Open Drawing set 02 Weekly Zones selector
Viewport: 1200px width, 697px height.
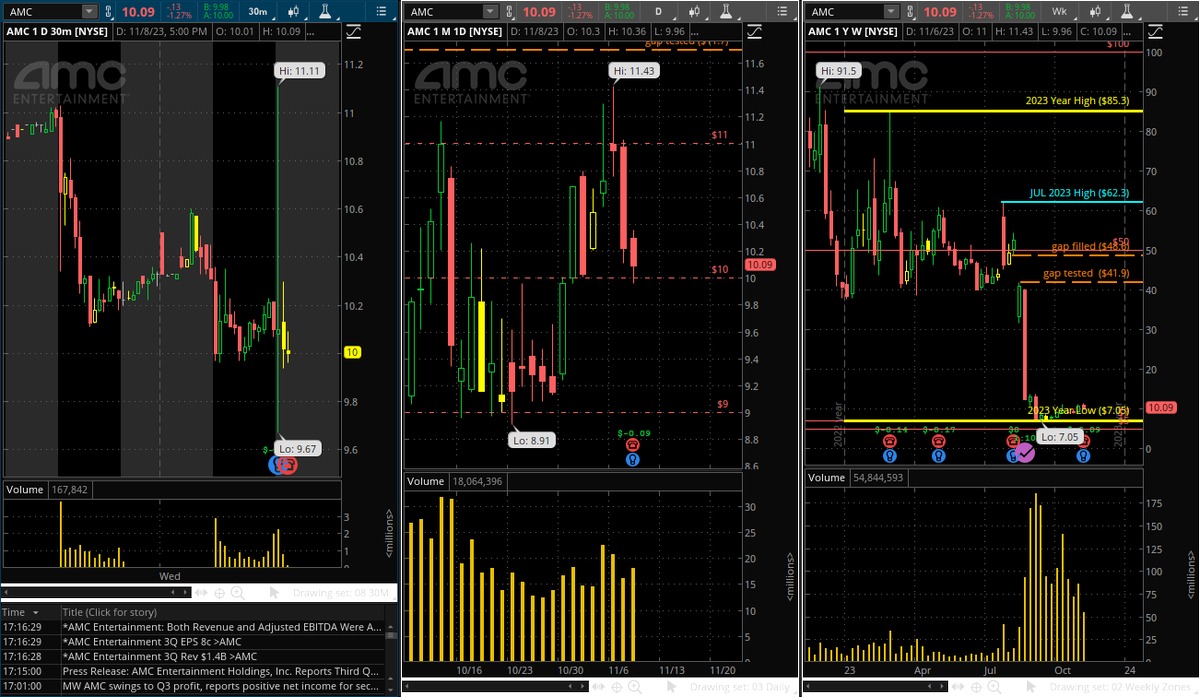click(1120, 687)
